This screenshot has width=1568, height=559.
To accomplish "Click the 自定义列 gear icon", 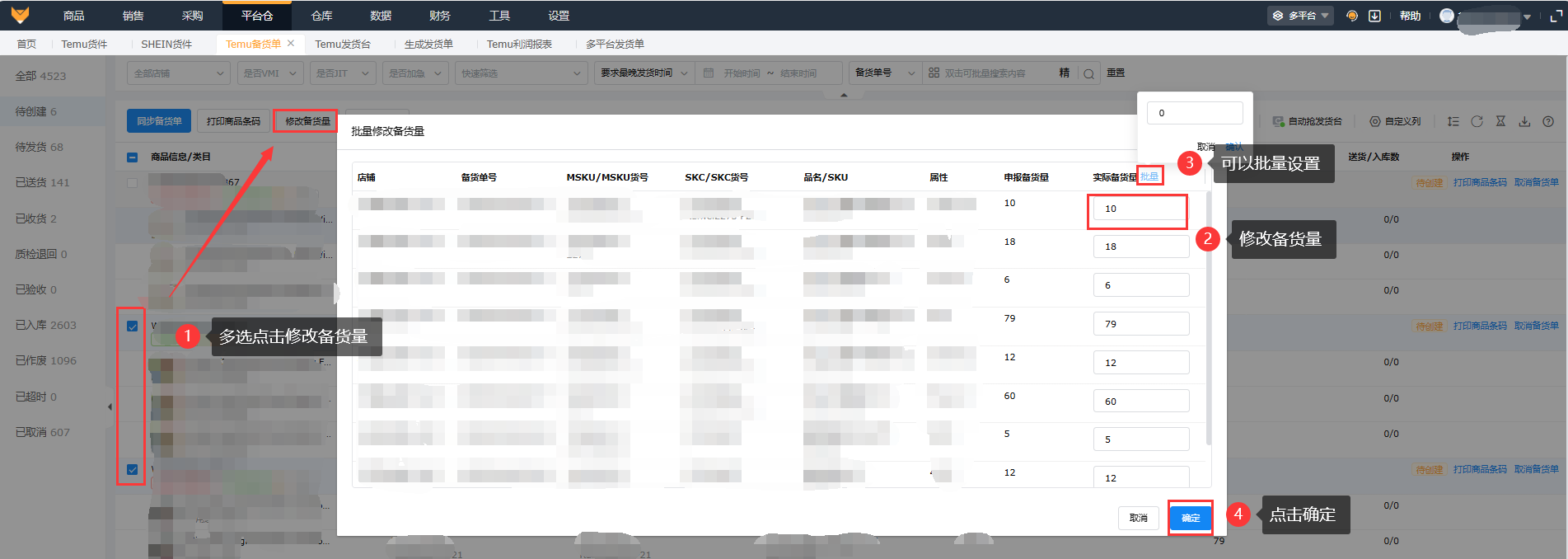I will (1375, 121).
